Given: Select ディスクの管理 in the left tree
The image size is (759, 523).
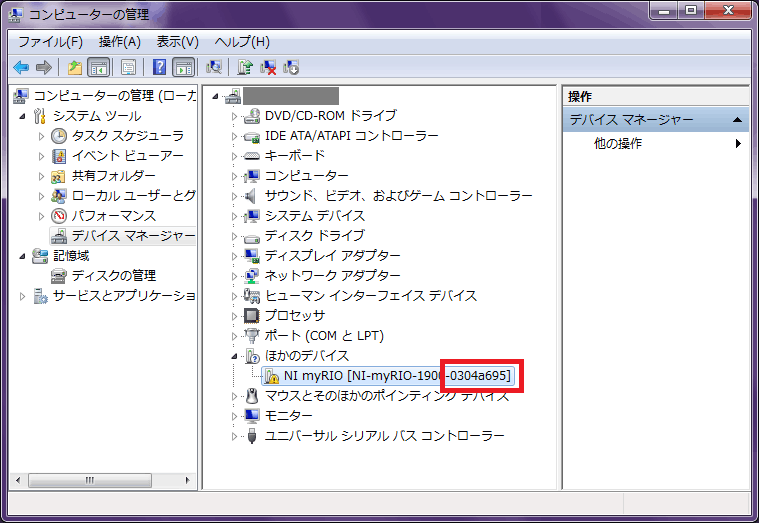Looking at the screenshot, I should [113, 276].
